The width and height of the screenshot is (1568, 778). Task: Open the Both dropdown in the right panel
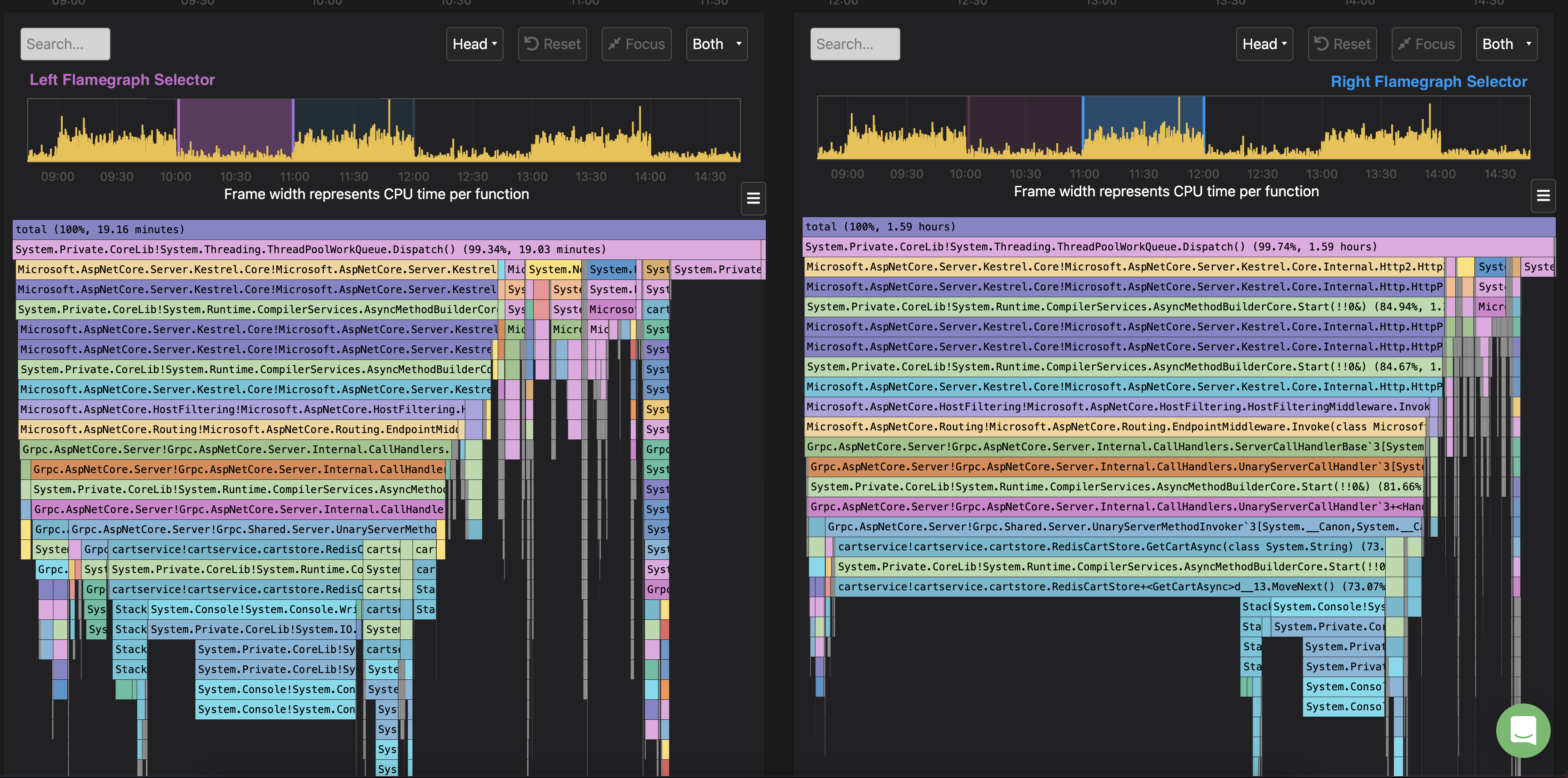point(1507,43)
